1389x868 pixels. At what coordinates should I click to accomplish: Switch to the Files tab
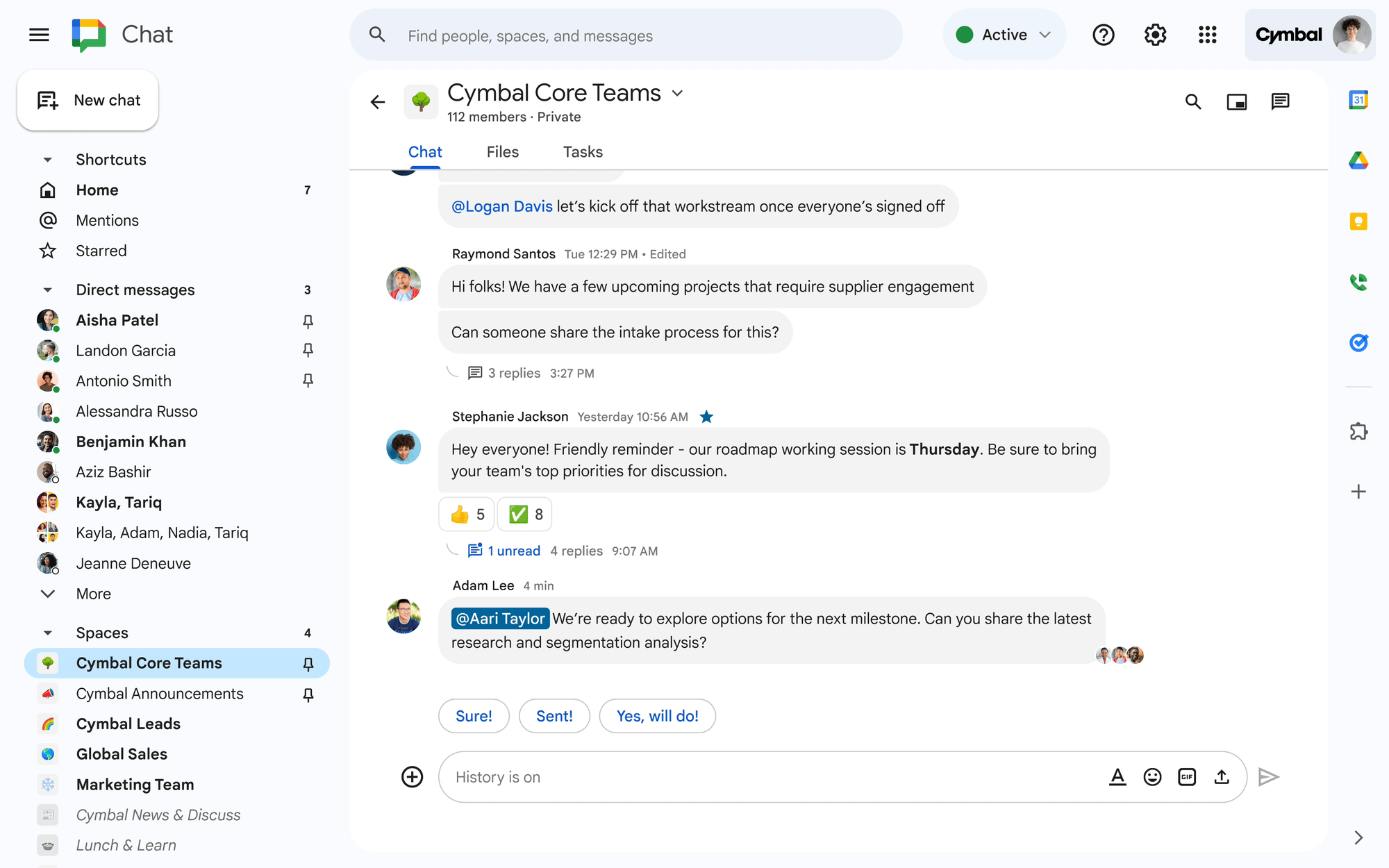502,152
